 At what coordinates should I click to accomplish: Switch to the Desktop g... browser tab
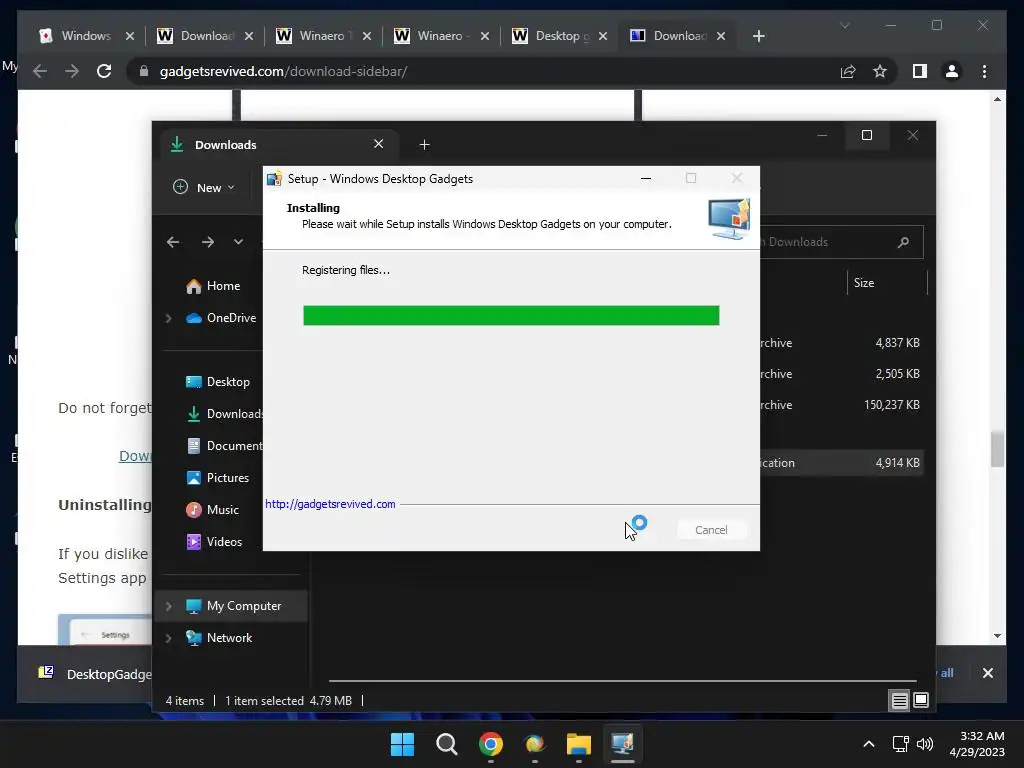click(x=562, y=36)
